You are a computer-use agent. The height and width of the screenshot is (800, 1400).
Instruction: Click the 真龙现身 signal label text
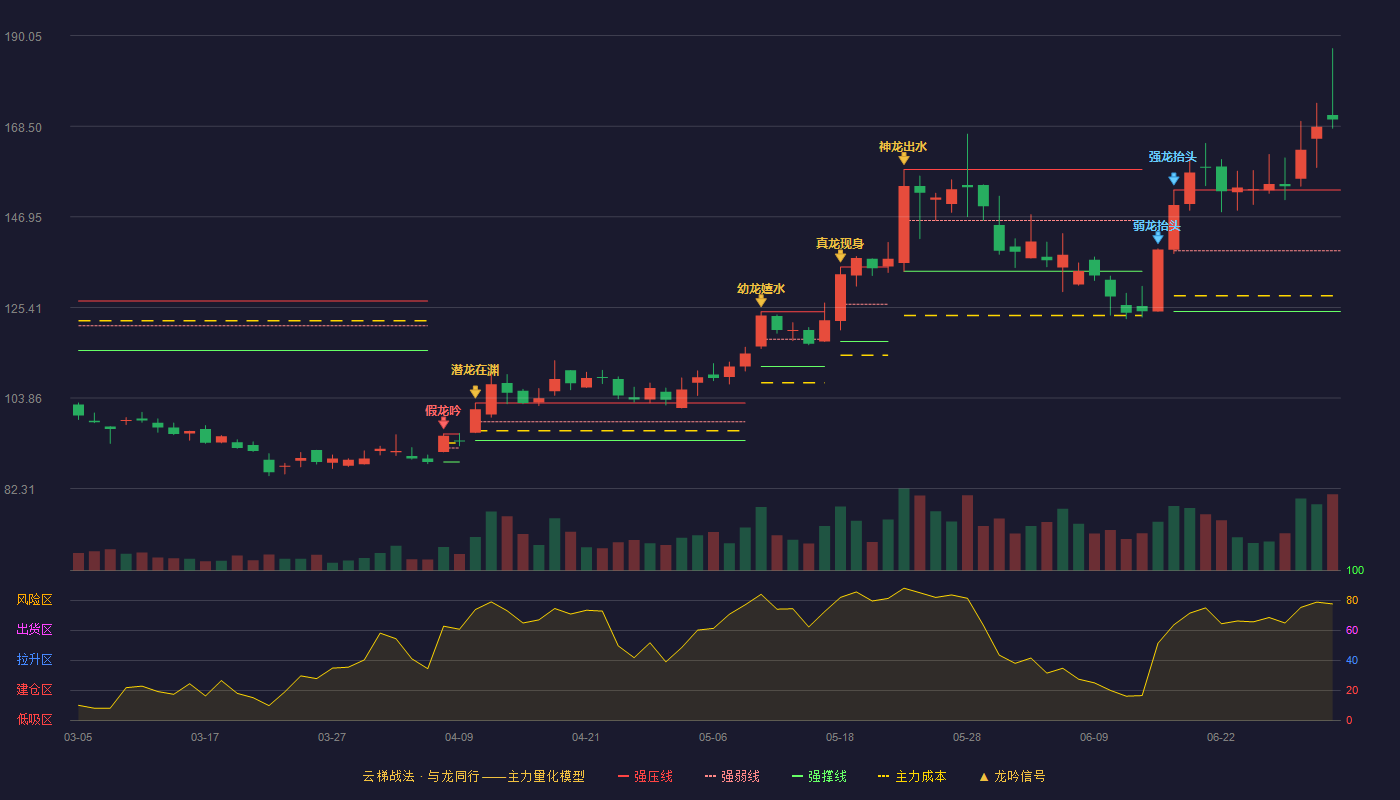tap(840, 244)
